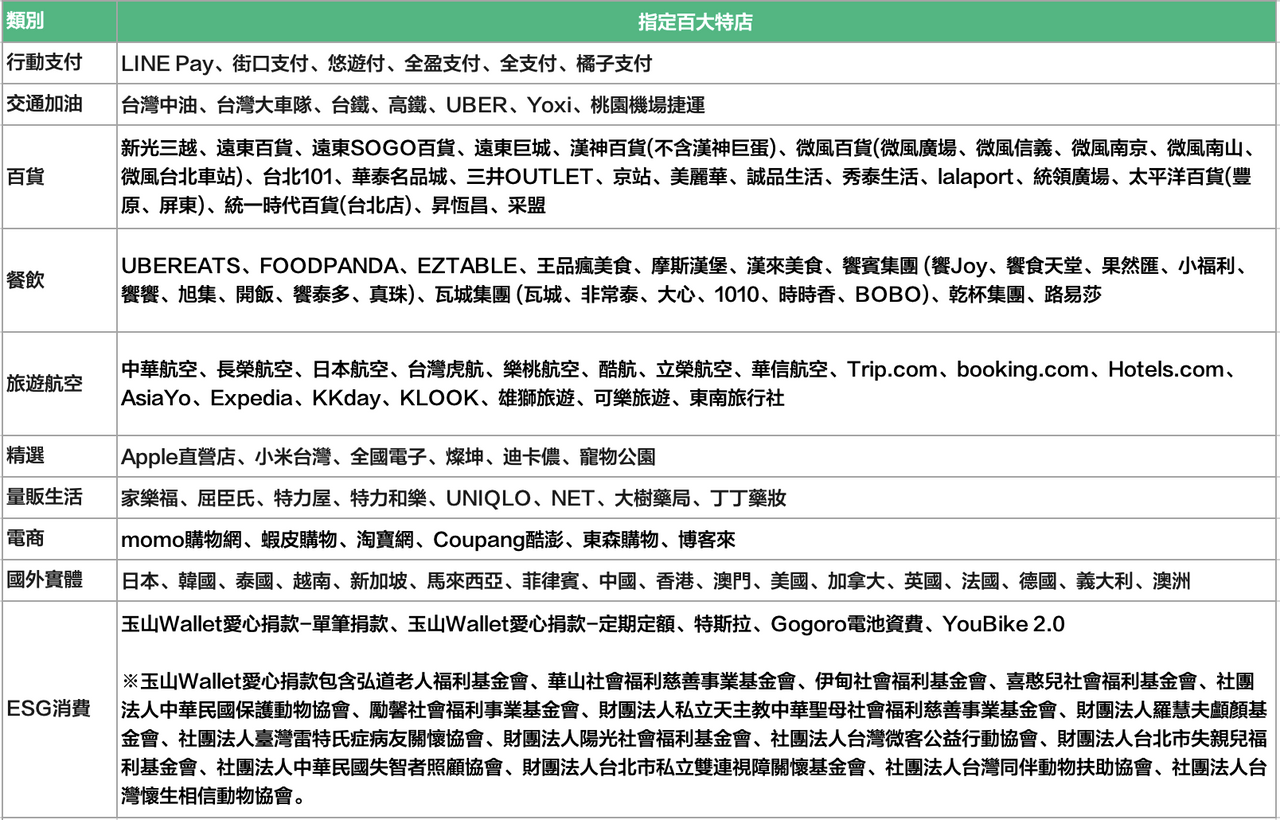Click the 路易莎 text
This screenshot has height=820, width=1280.
point(1075,295)
